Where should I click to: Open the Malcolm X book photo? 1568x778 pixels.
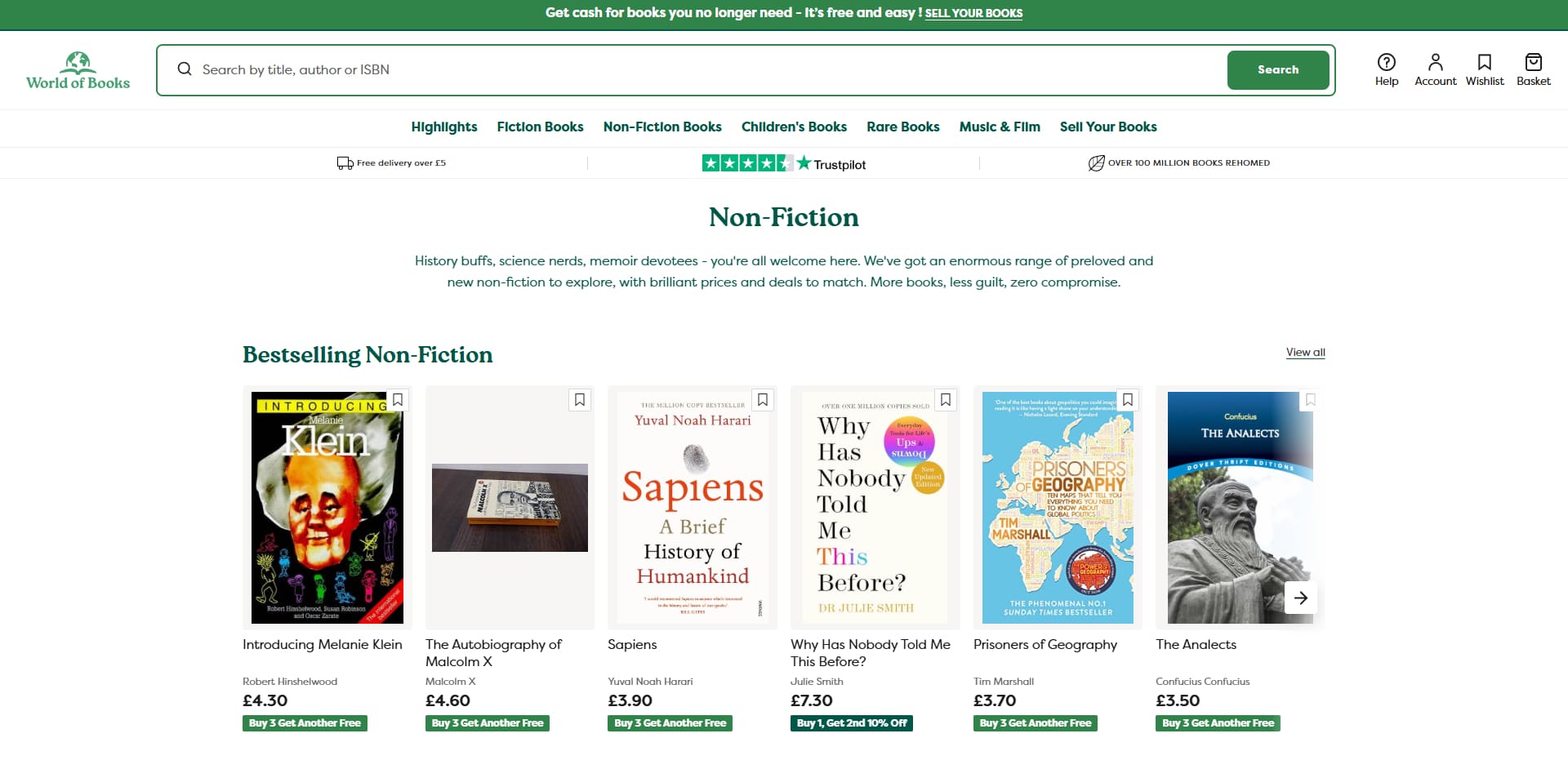510,508
